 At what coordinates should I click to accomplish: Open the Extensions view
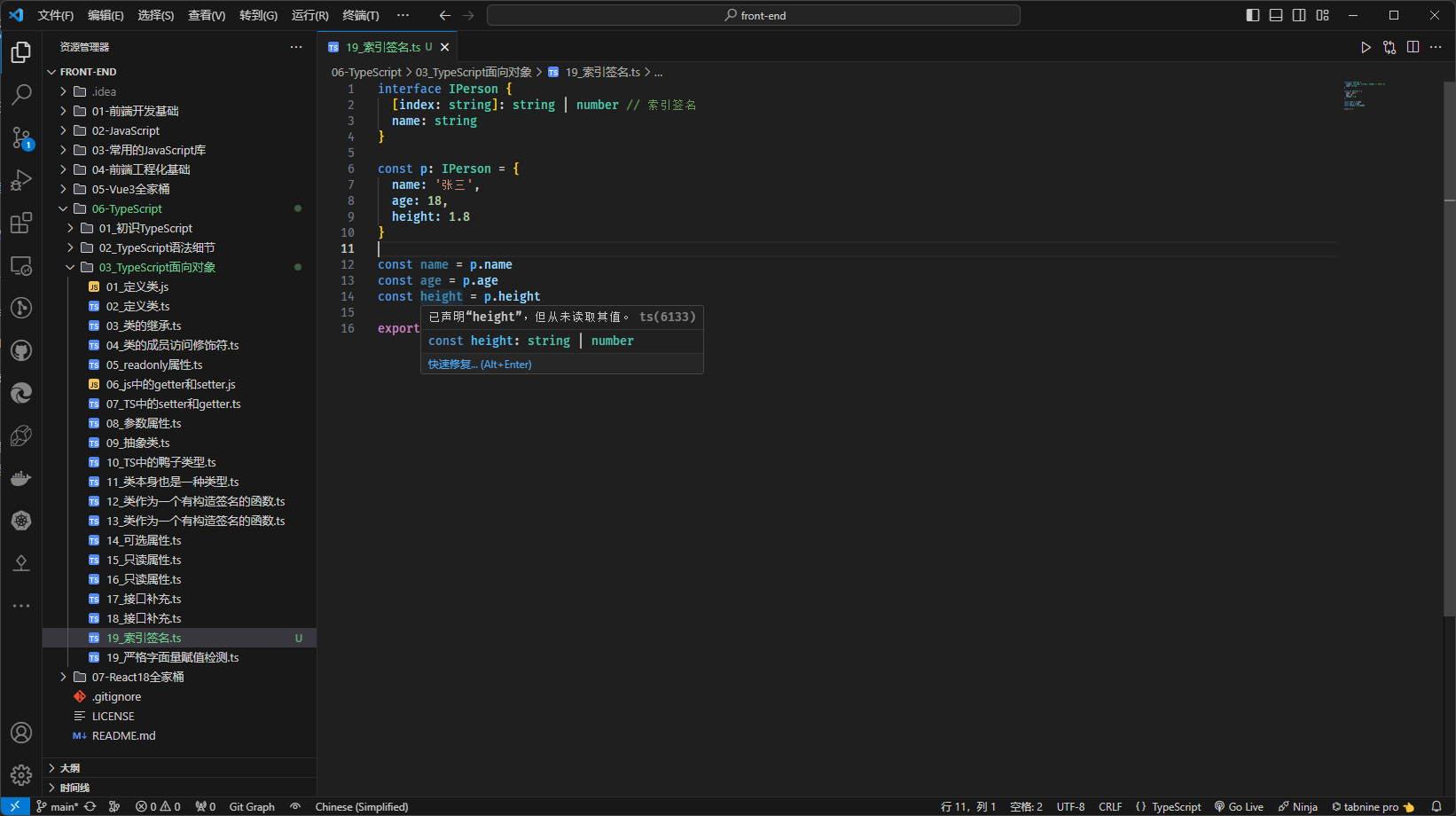click(21, 223)
